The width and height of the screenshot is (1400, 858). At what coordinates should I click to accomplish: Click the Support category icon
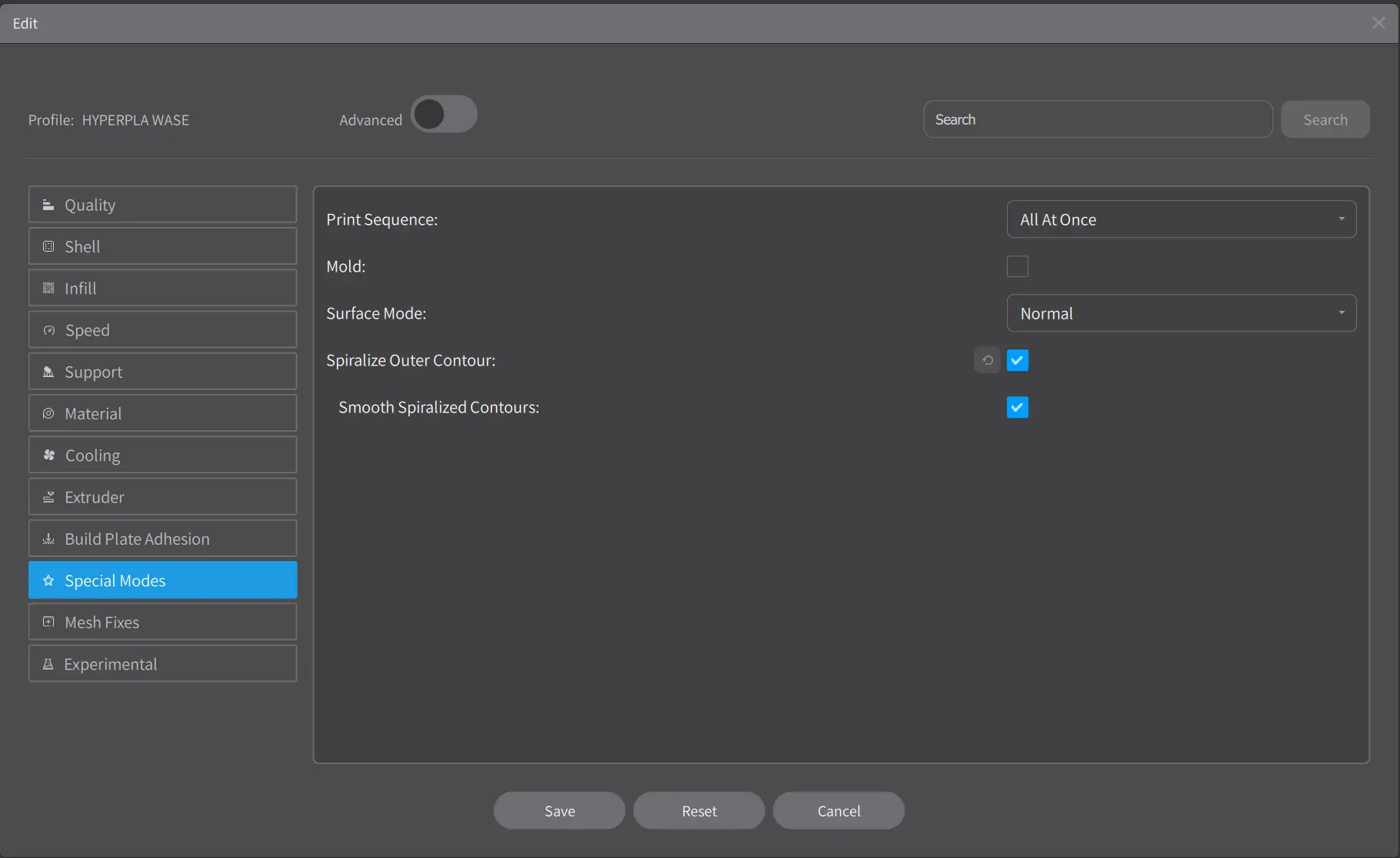(x=48, y=372)
